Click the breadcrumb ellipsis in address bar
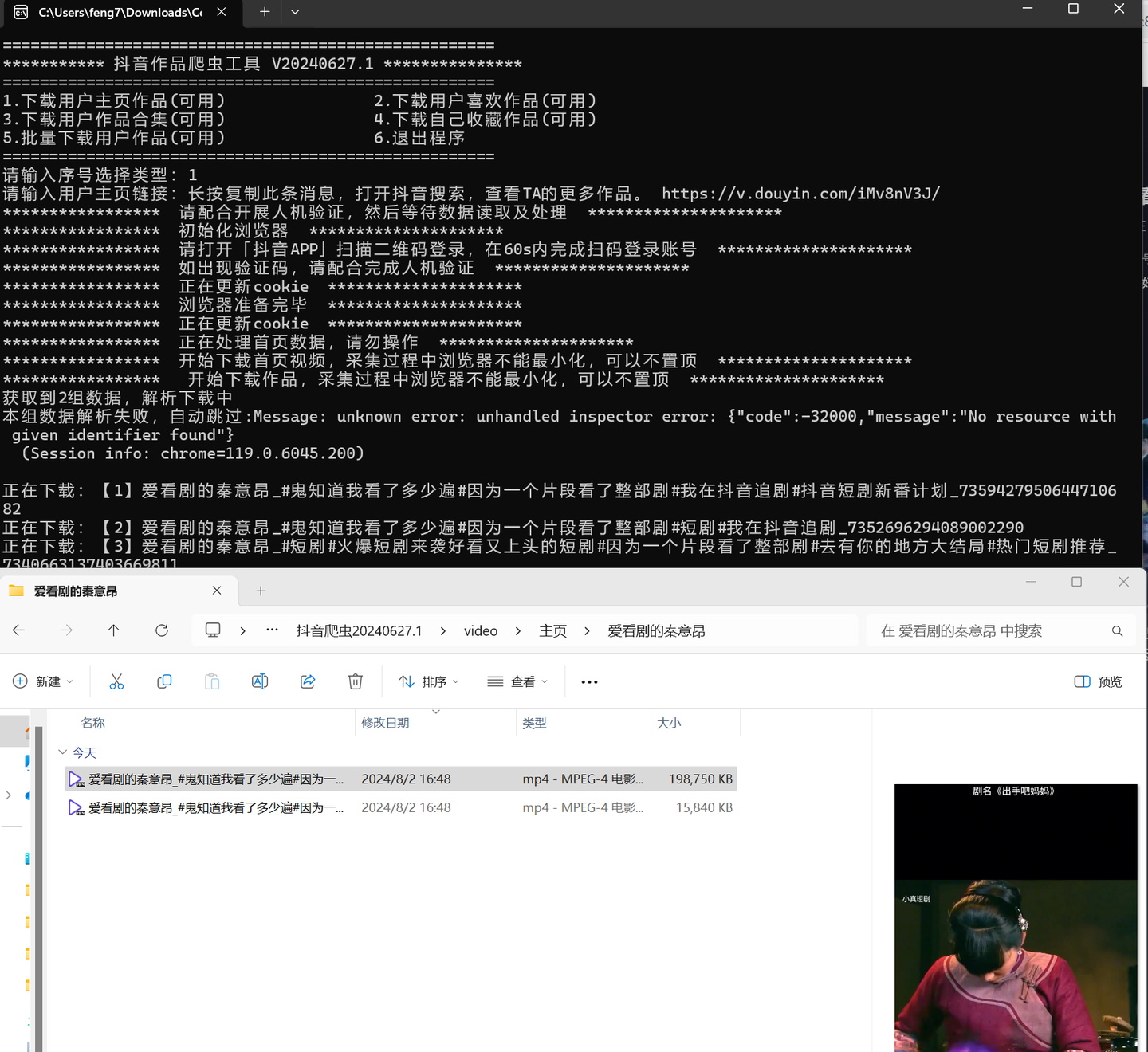The width and height of the screenshot is (1148, 1052). 272,630
